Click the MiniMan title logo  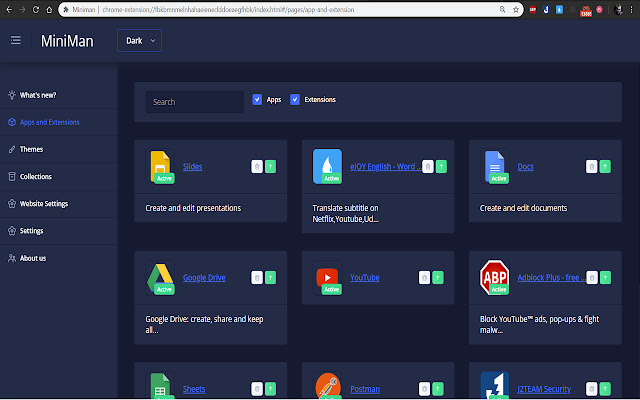[67, 41]
